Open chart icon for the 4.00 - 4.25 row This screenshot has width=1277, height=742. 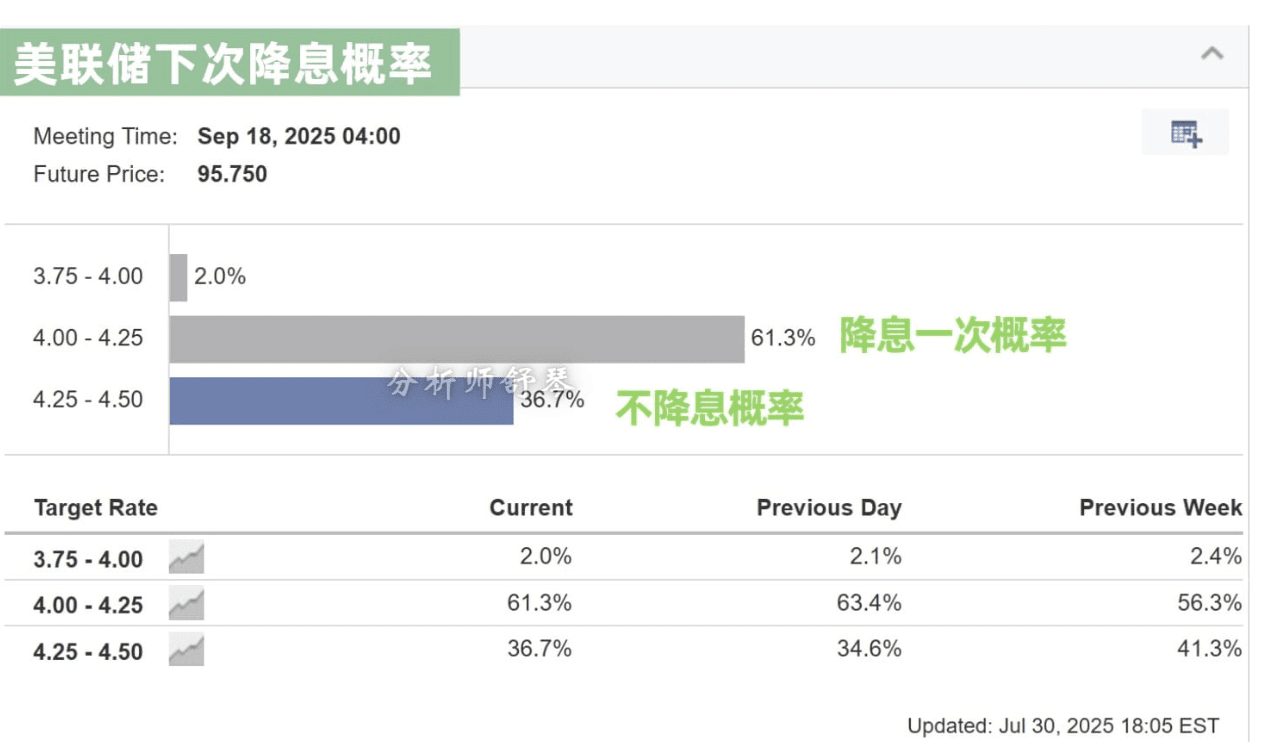tap(186, 604)
